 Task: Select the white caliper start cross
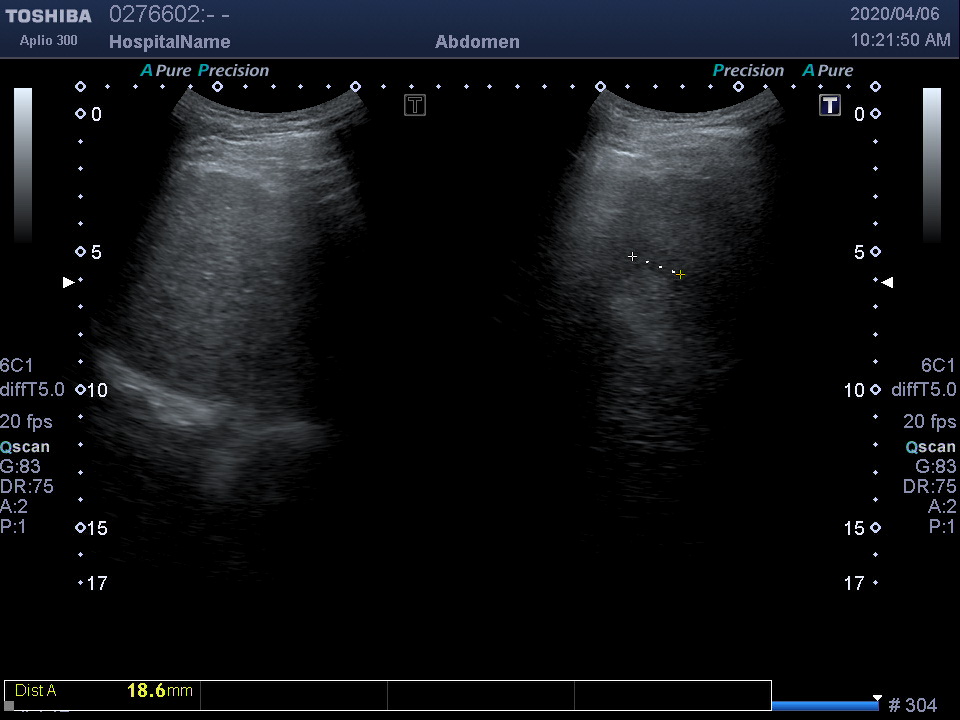click(x=632, y=257)
